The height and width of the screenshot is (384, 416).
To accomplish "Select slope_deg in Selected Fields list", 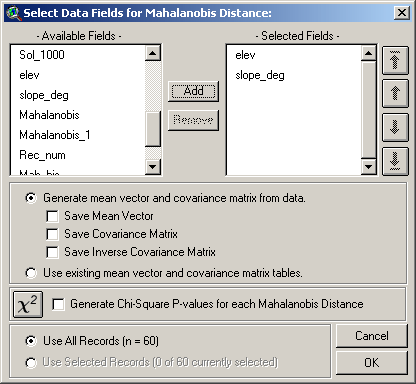I will (x=260, y=75).
